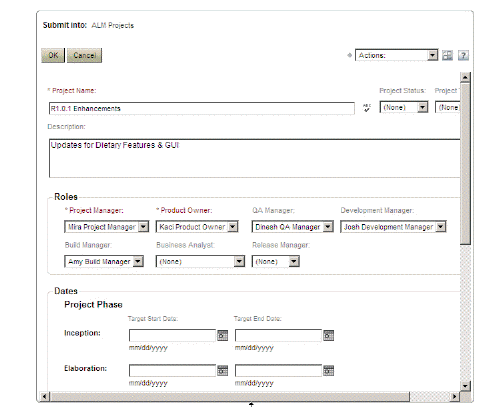The height and width of the screenshot is (414, 478).
Task: Open the QA Manager dropdown
Action: point(292,227)
